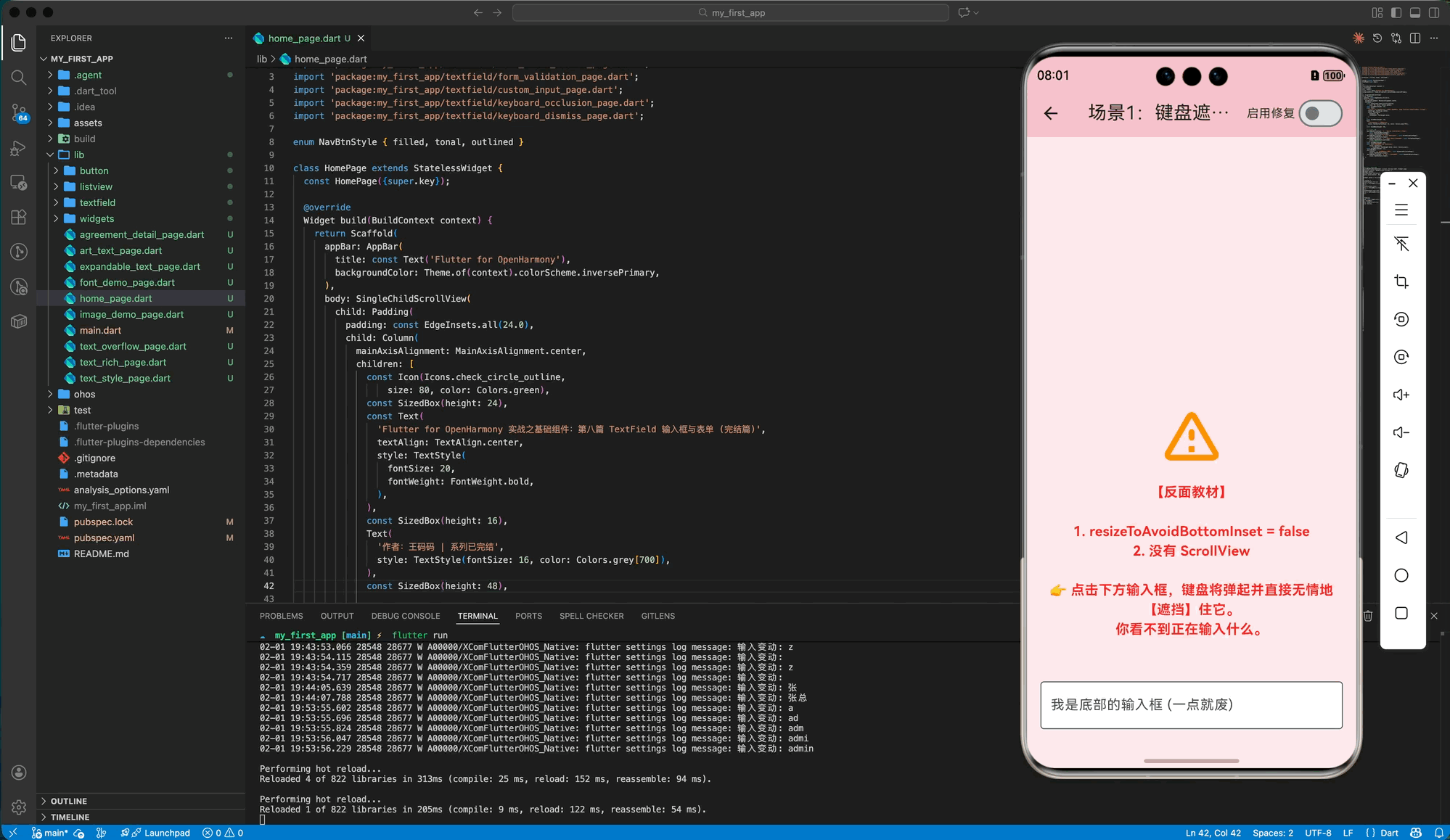The image size is (1450, 840).
Task: Click the emulator volume up icon
Action: 1401,395
